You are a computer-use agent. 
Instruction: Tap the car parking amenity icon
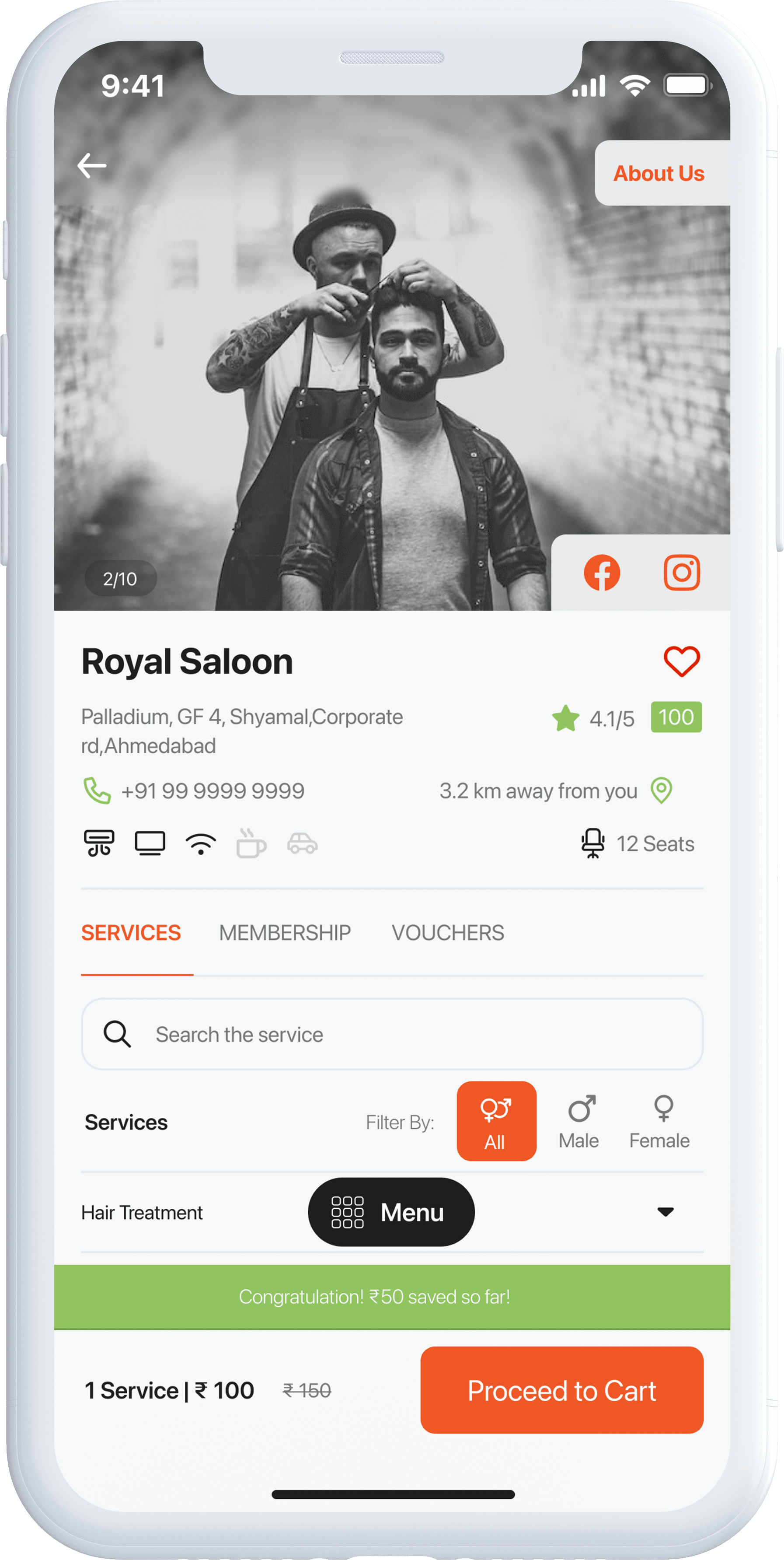click(x=302, y=843)
